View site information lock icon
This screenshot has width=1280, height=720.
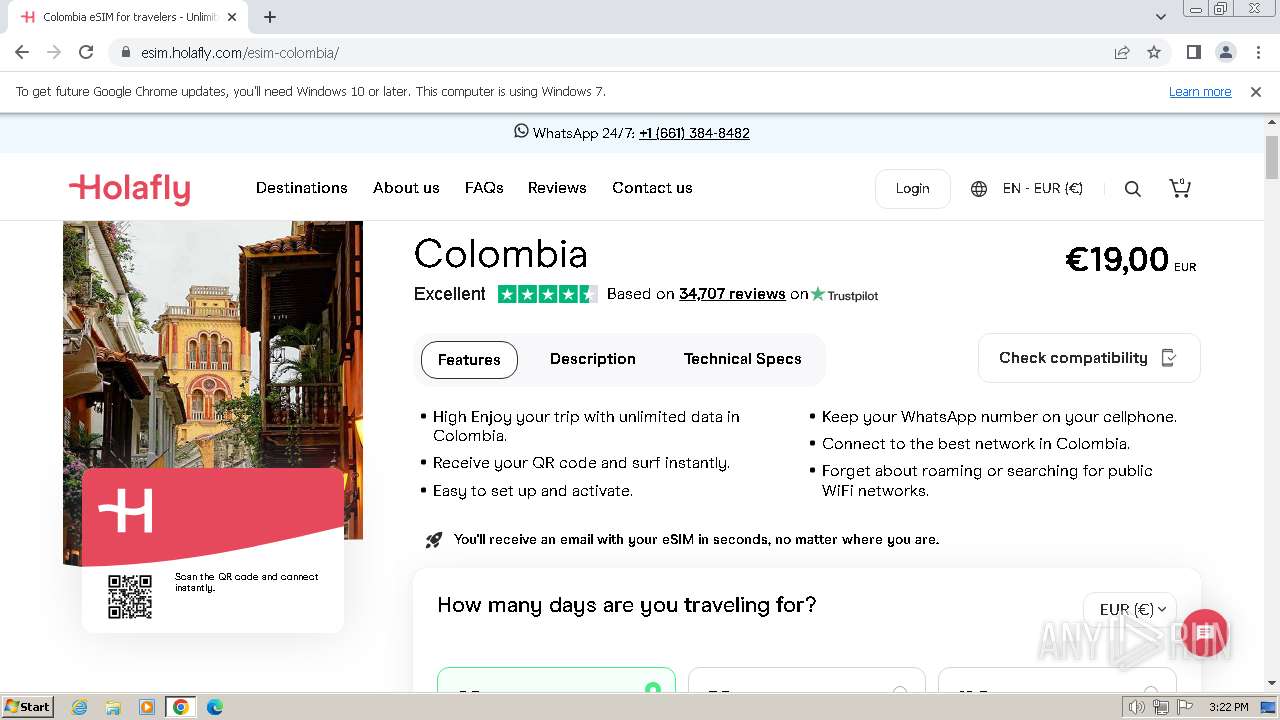(x=126, y=52)
